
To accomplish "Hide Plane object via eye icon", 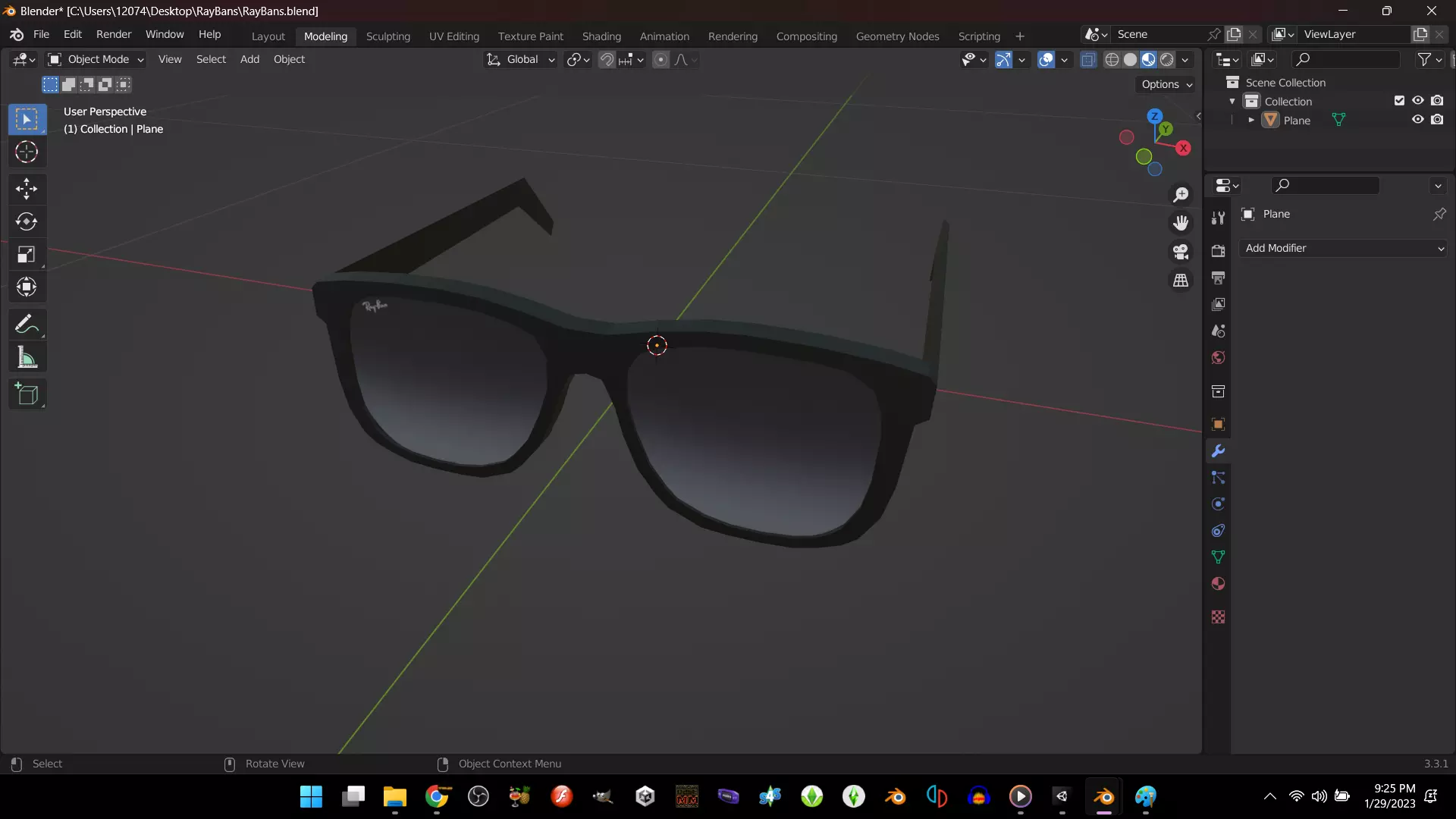I will click(x=1417, y=120).
